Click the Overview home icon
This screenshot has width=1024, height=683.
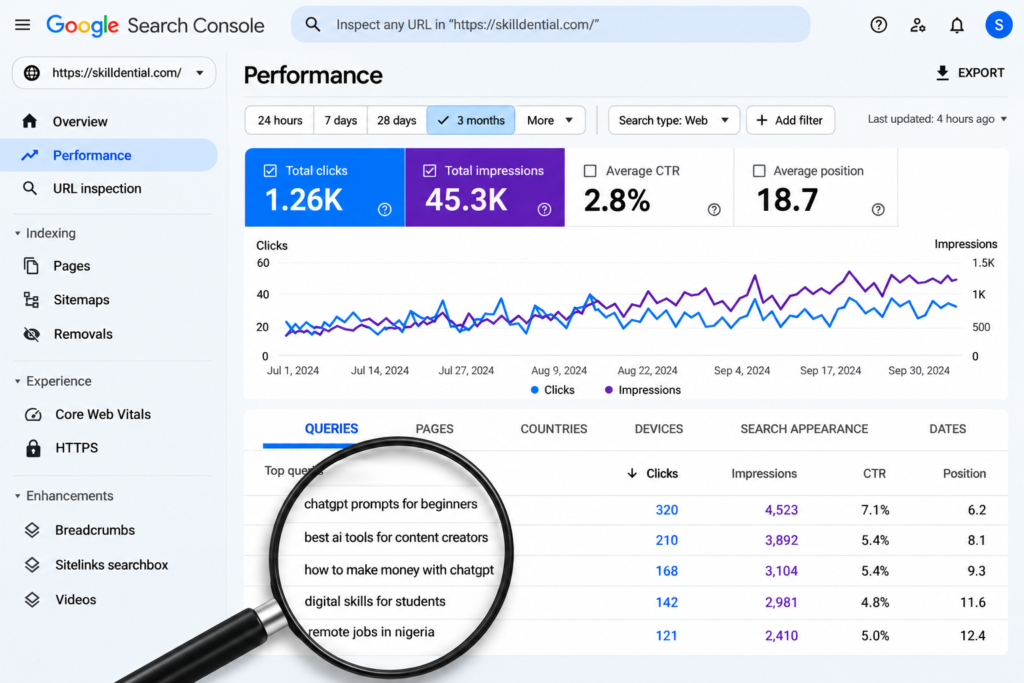click(29, 121)
